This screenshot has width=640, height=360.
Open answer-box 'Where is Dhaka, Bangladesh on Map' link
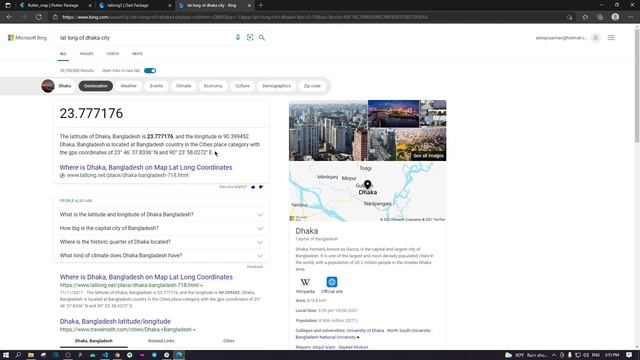coord(146,167)
